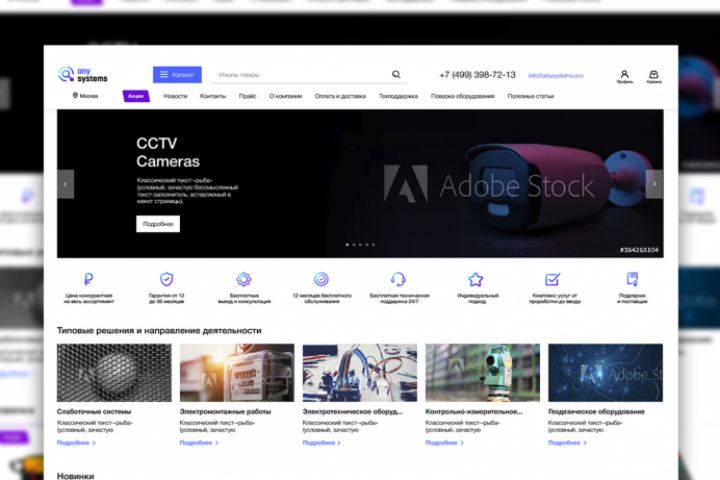Open Геодезическое оборудование thumbnail image
The image size is (720, 480).
point(606,373)
